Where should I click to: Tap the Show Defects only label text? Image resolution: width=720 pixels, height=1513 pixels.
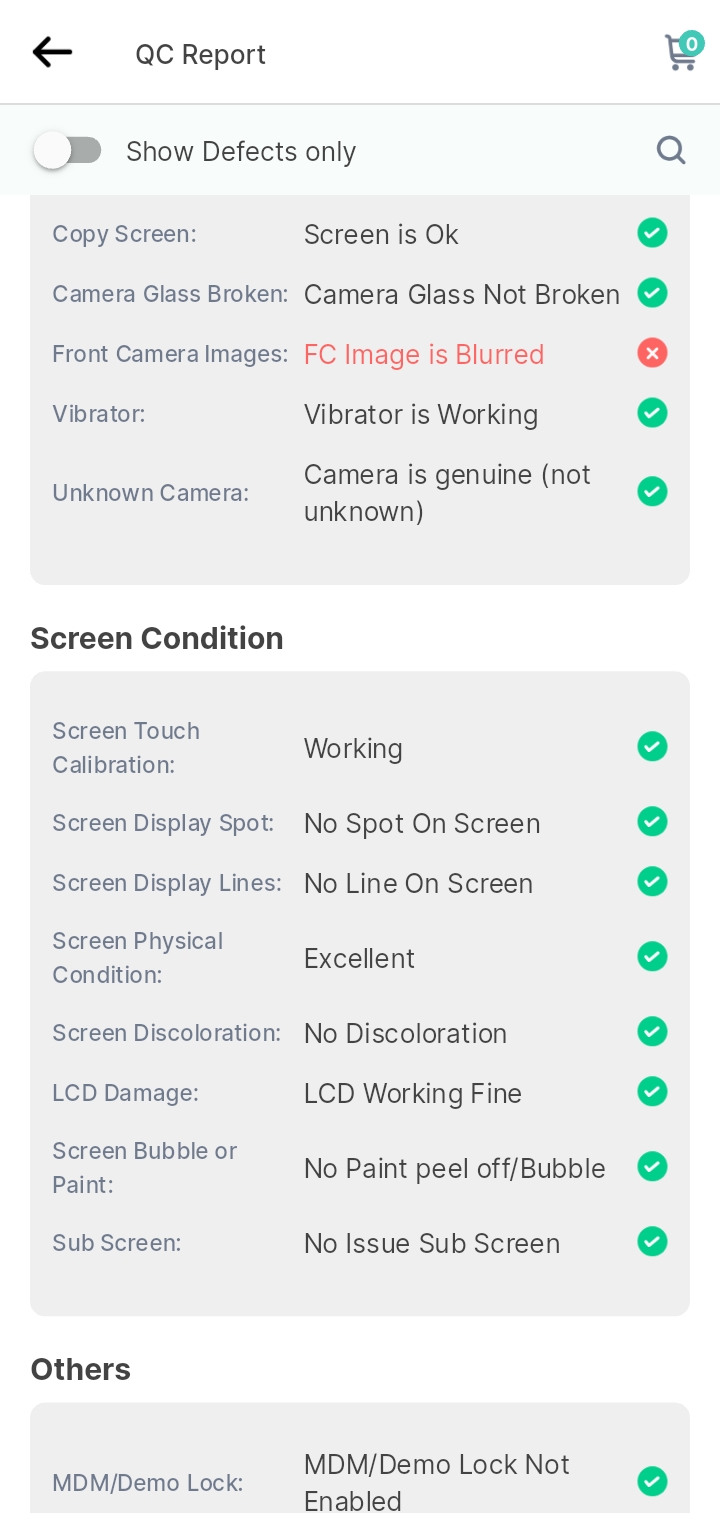coord(241,152)
